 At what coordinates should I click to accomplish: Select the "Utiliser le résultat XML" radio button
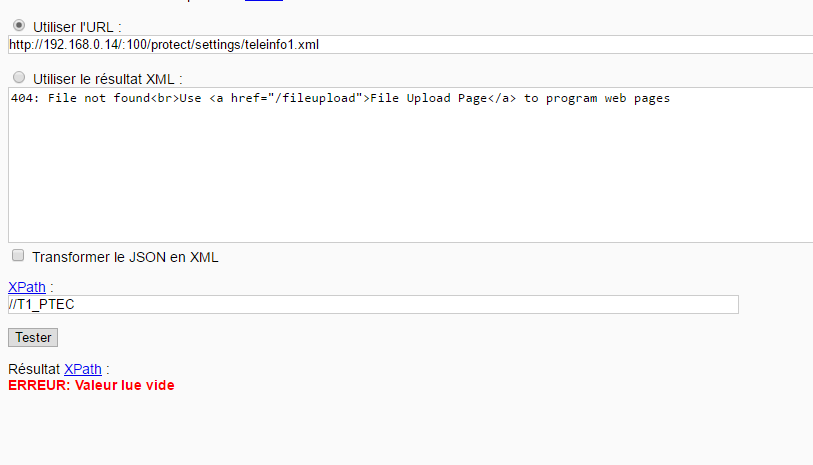pos(19,77)
